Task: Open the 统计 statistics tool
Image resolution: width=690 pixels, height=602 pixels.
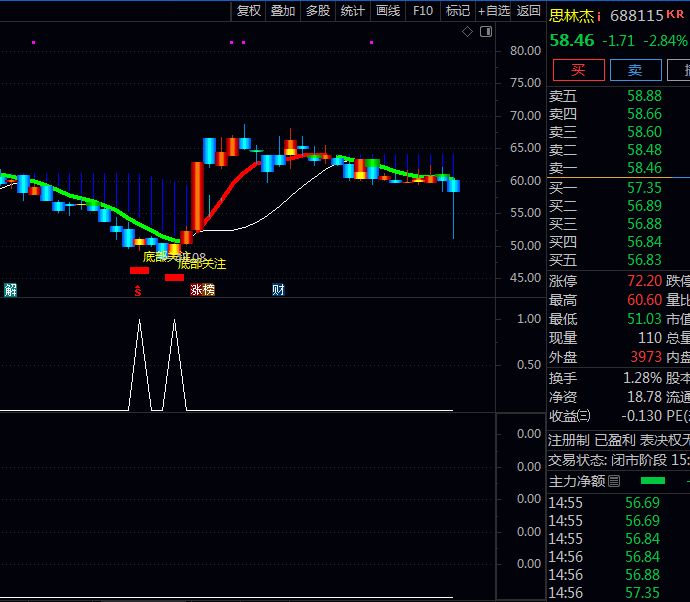Action: point(352,11)
